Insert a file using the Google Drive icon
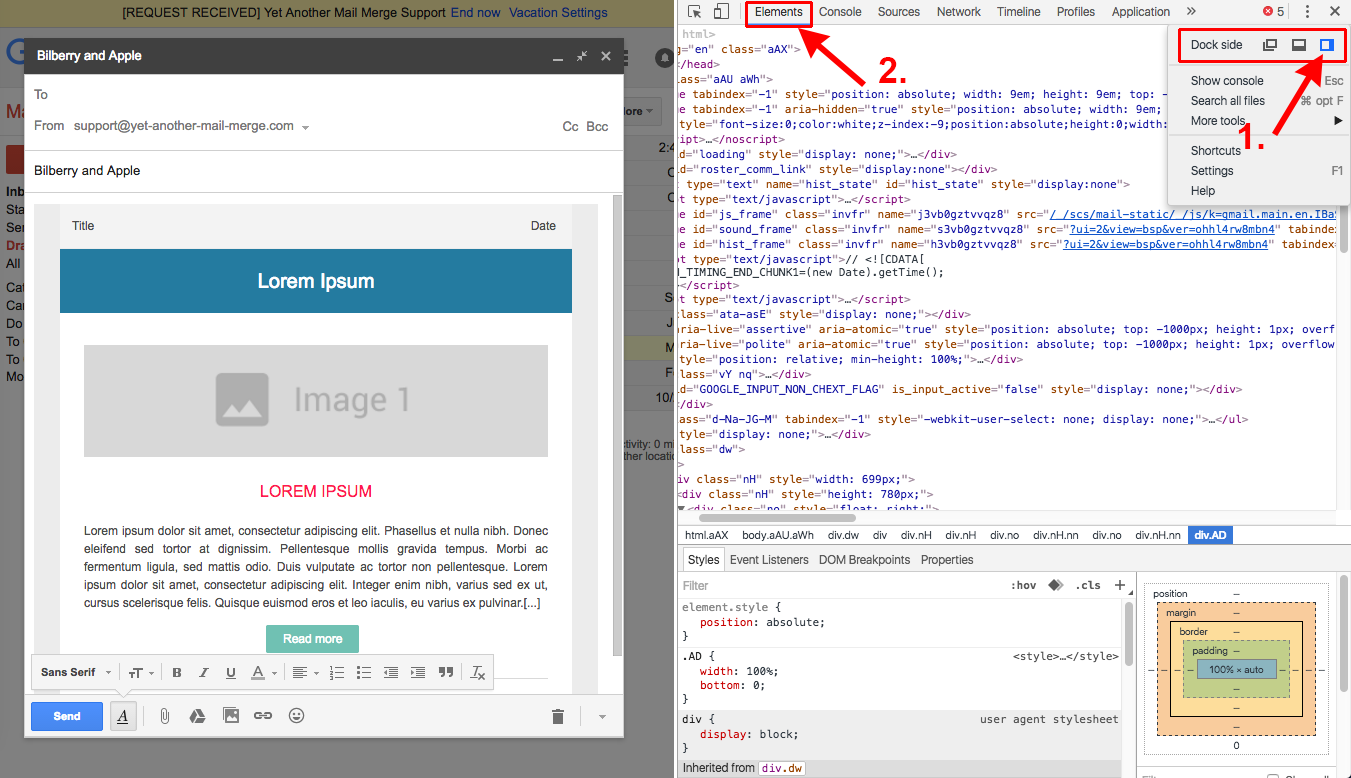This screenshot has width=1351, height=778. point(197,715)
